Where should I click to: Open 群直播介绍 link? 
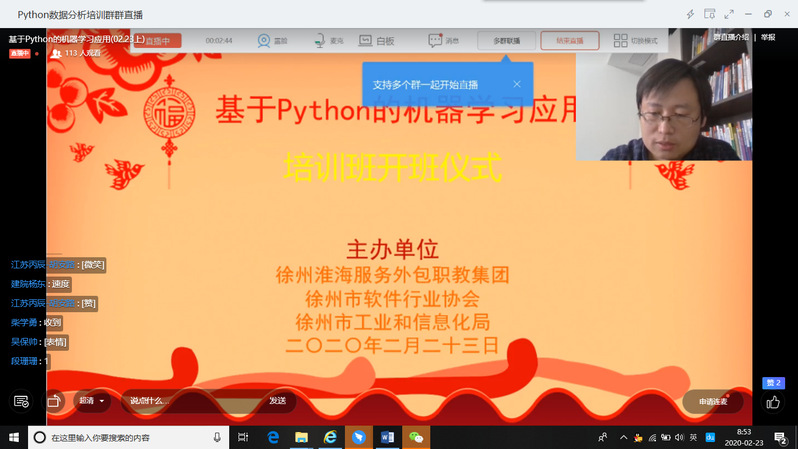click(x=730, y=36)
